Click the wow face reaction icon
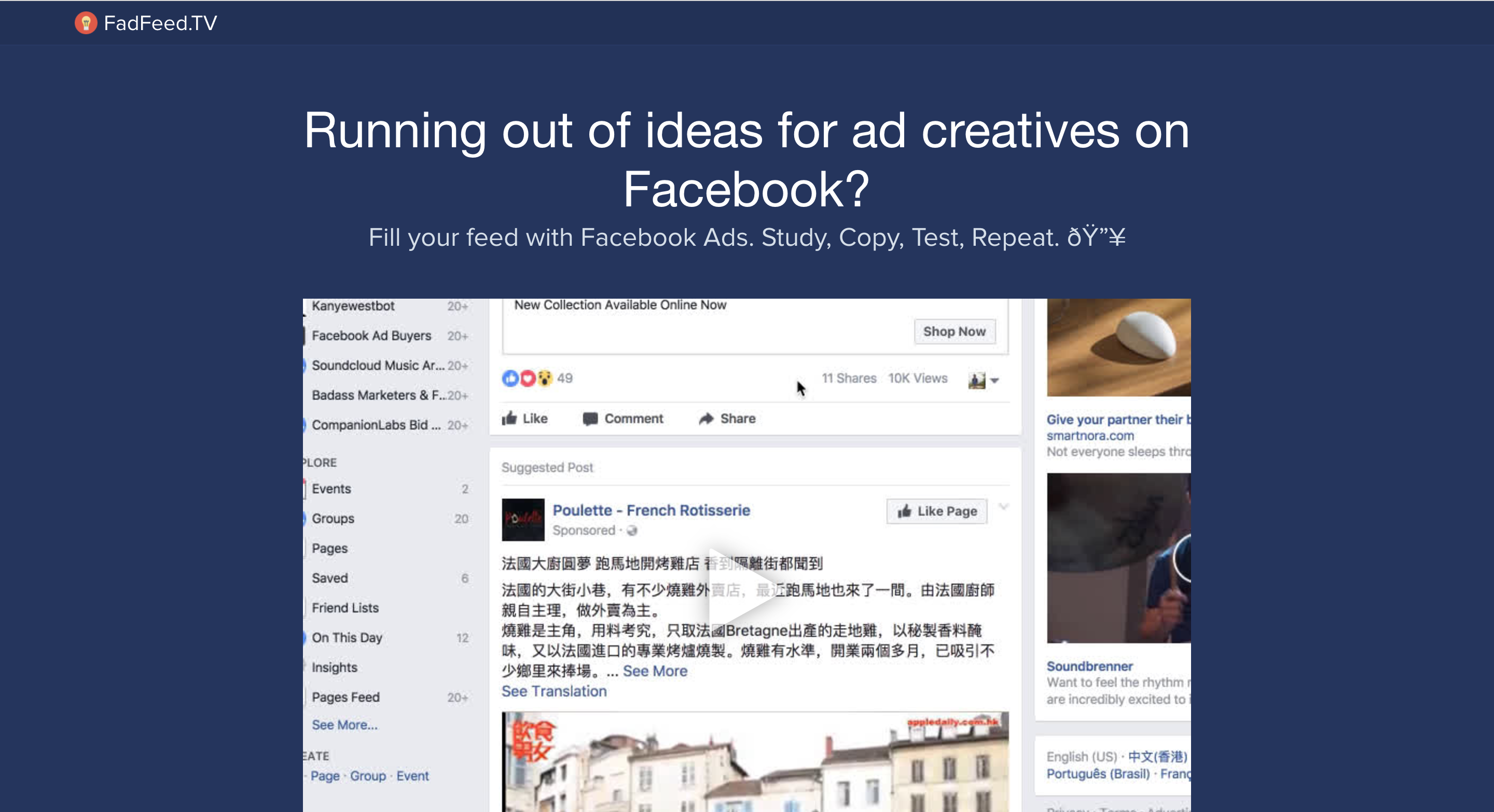This screenshot has width=1494, height=812. click(x=544, y=379)
